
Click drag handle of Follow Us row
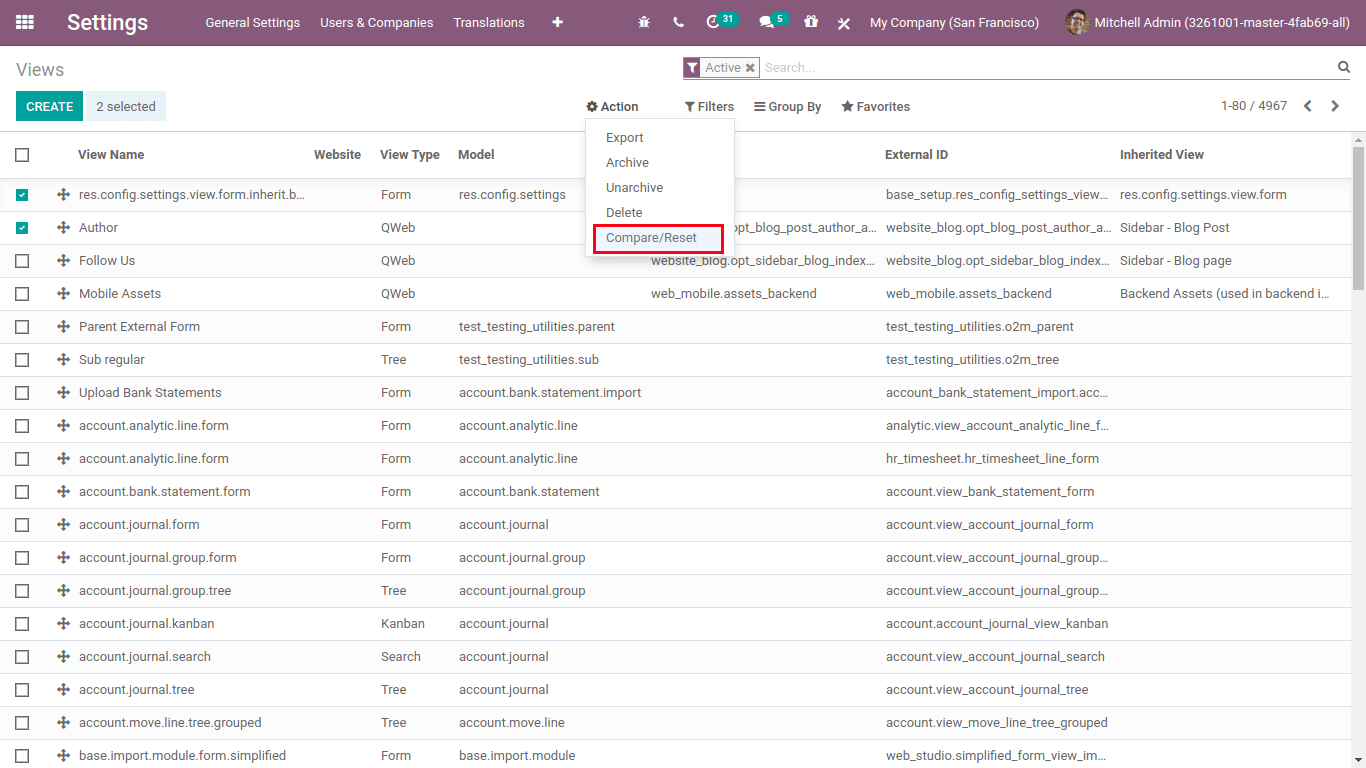[63, 261]
